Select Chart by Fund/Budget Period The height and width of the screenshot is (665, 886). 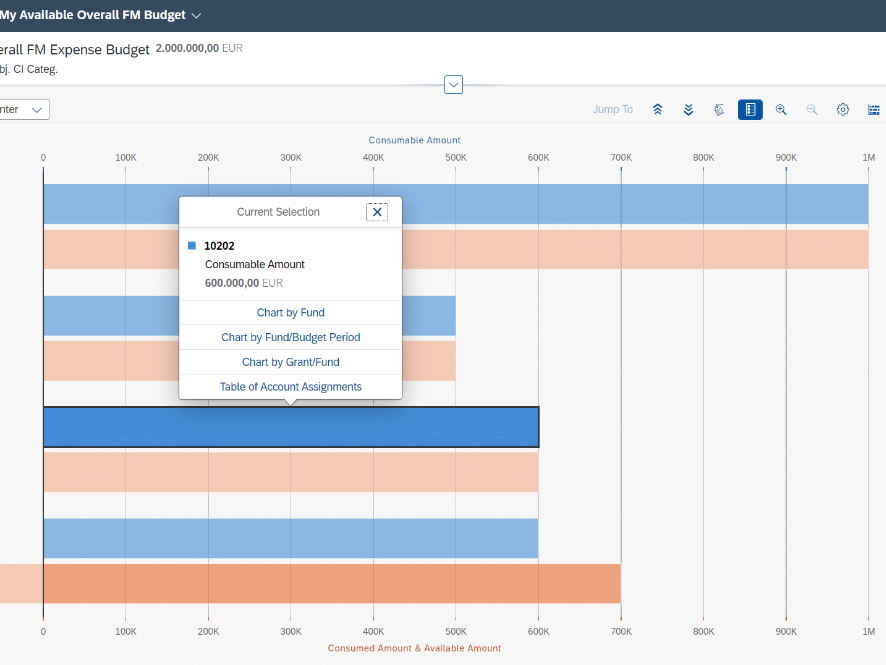(290, 338)
